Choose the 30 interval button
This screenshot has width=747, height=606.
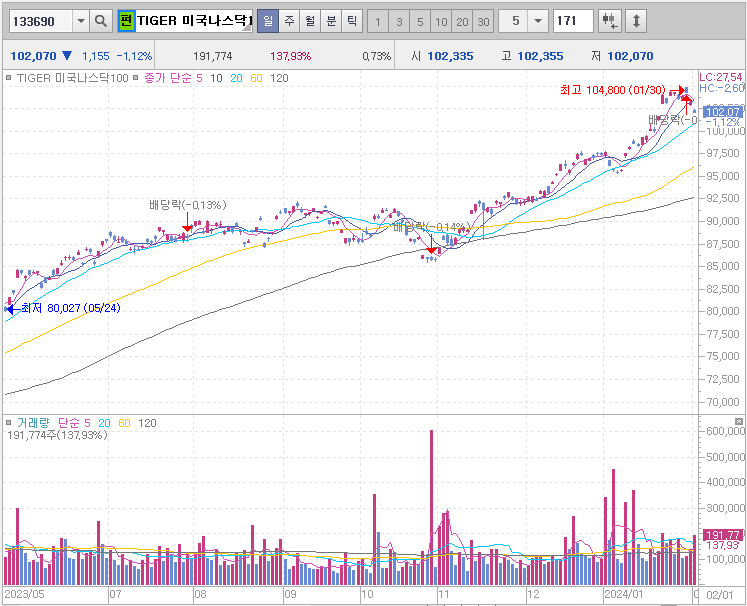[483, 21]
